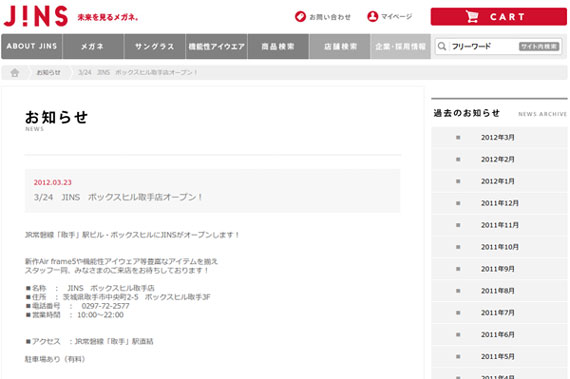The height and width of the screenshot is (379, 570).
Task: Open the 機能性アイウエア menu
Action: 217,47
